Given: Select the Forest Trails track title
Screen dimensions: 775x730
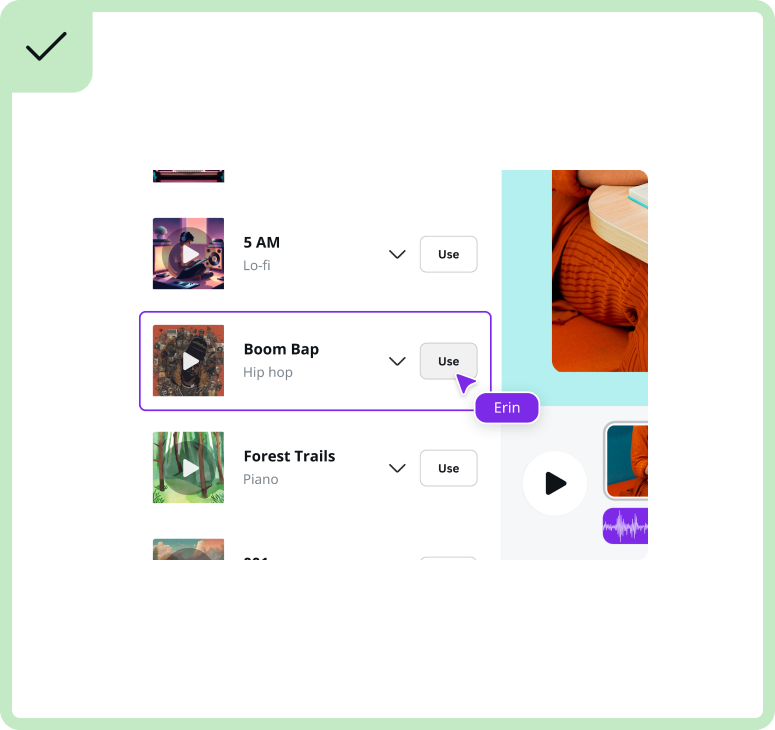Looking at the screenshot, I should pos(289,456).
